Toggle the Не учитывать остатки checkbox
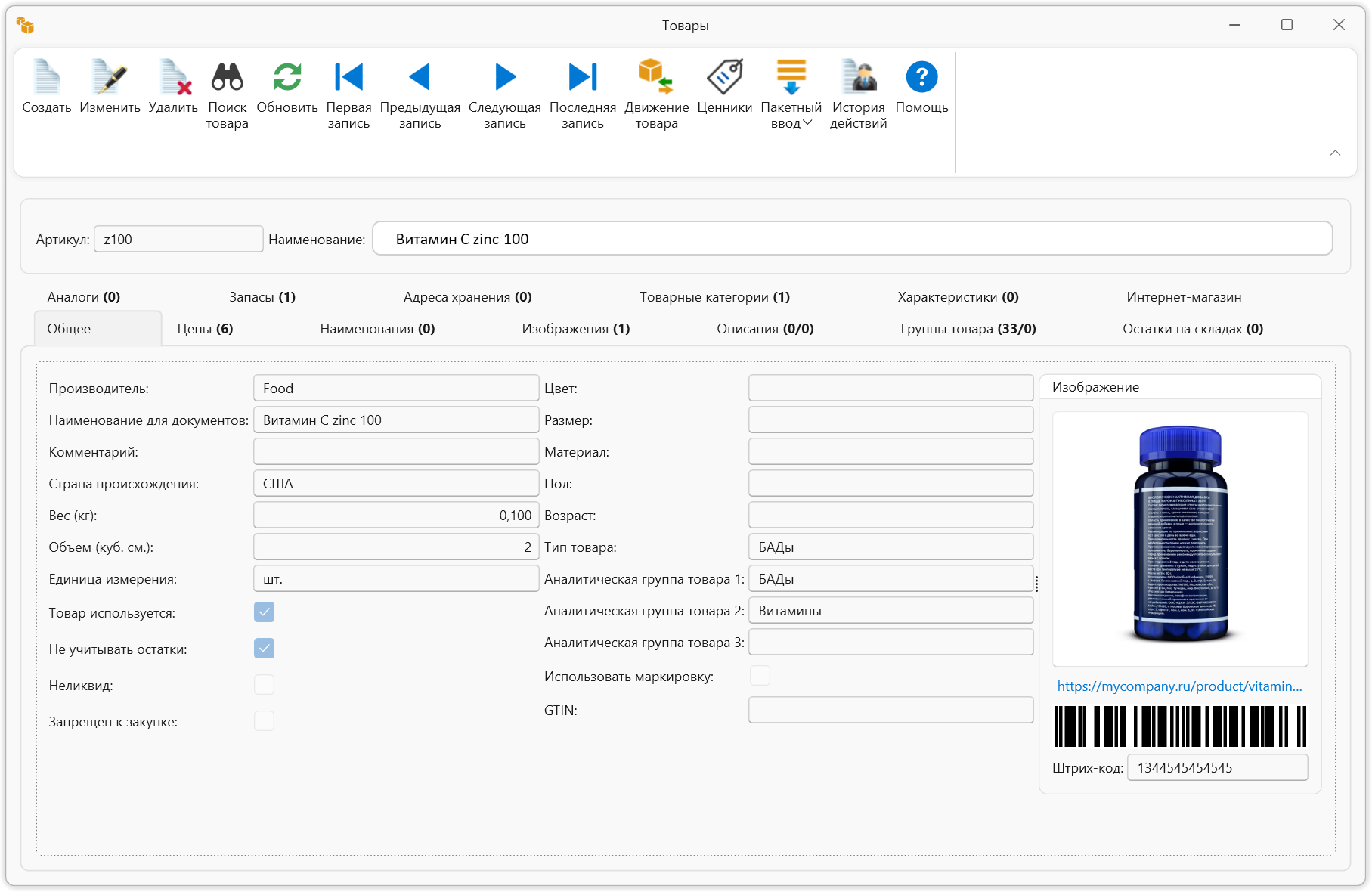 point(264,649)
